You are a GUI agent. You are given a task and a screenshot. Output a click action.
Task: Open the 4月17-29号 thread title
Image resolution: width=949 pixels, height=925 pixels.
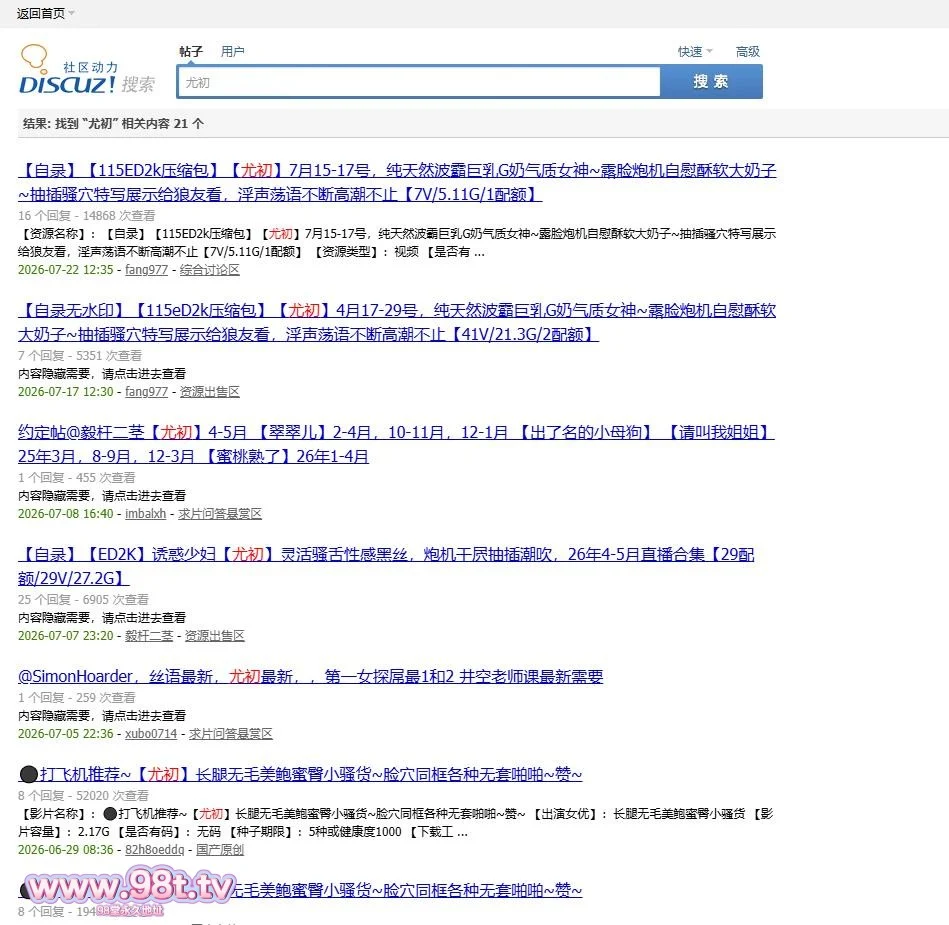click(x=397, y=322)
